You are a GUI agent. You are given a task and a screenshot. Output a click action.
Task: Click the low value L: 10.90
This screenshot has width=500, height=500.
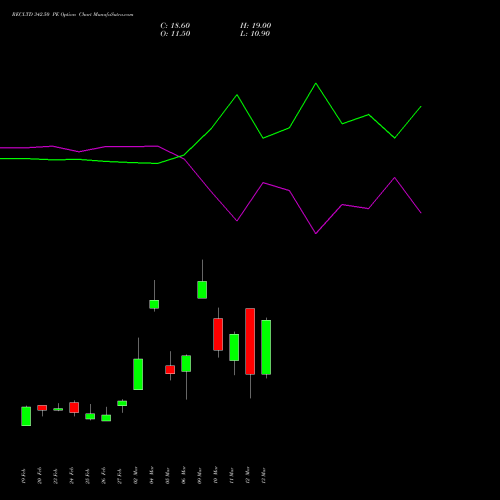point(255,34)
